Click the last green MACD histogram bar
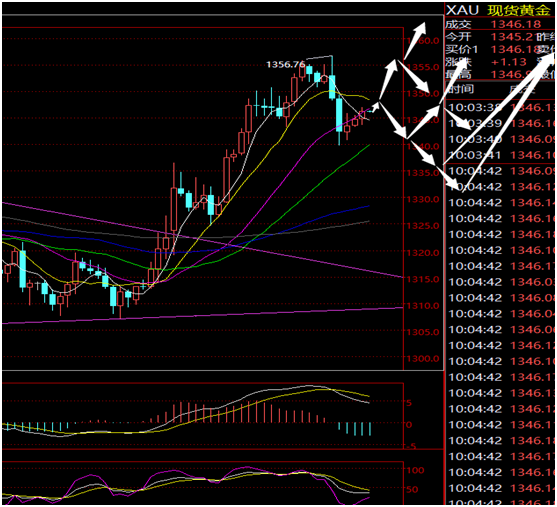 point(370,429)
